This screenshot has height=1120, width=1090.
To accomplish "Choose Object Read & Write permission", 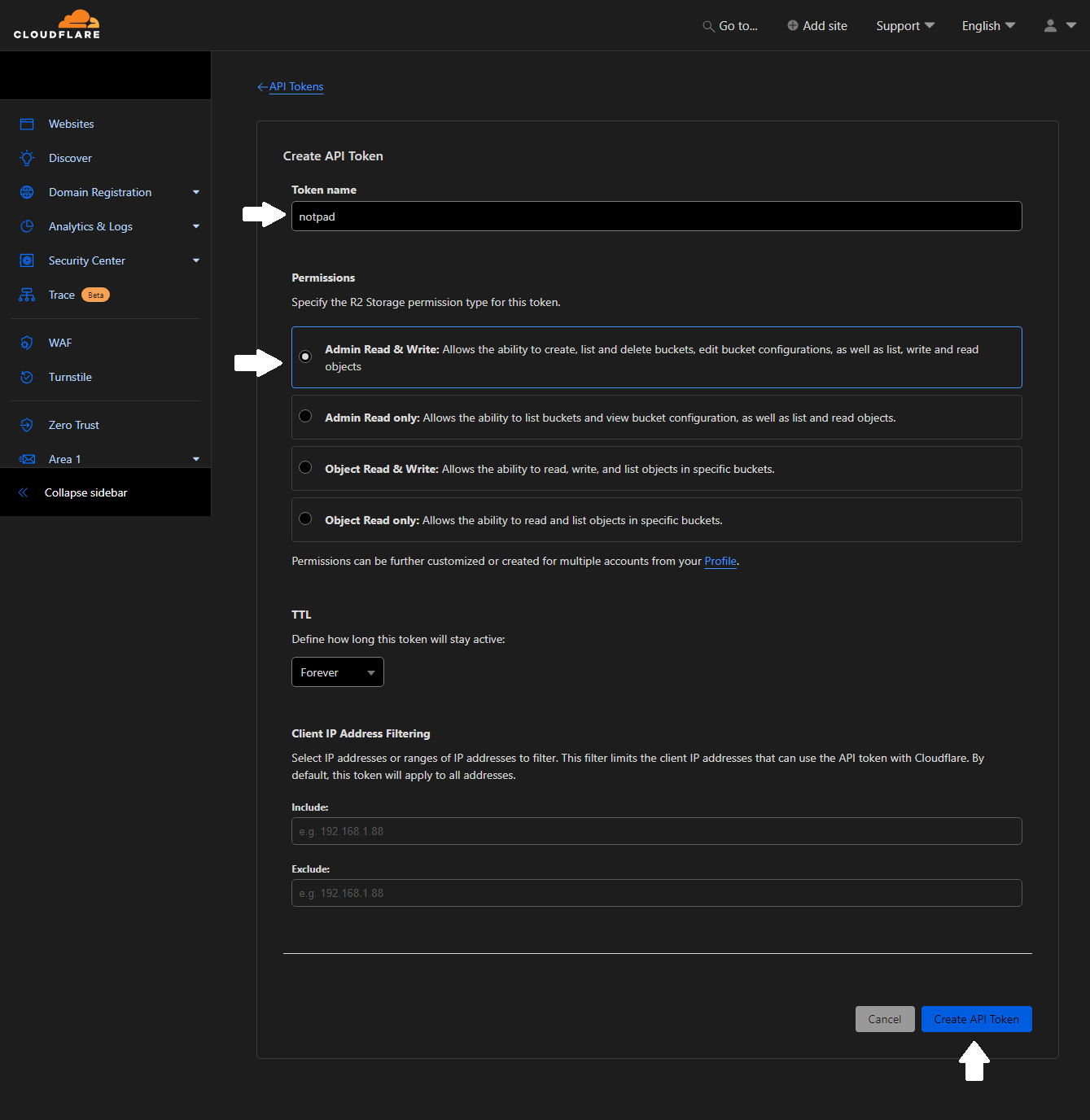I will [x=305, y=467].
